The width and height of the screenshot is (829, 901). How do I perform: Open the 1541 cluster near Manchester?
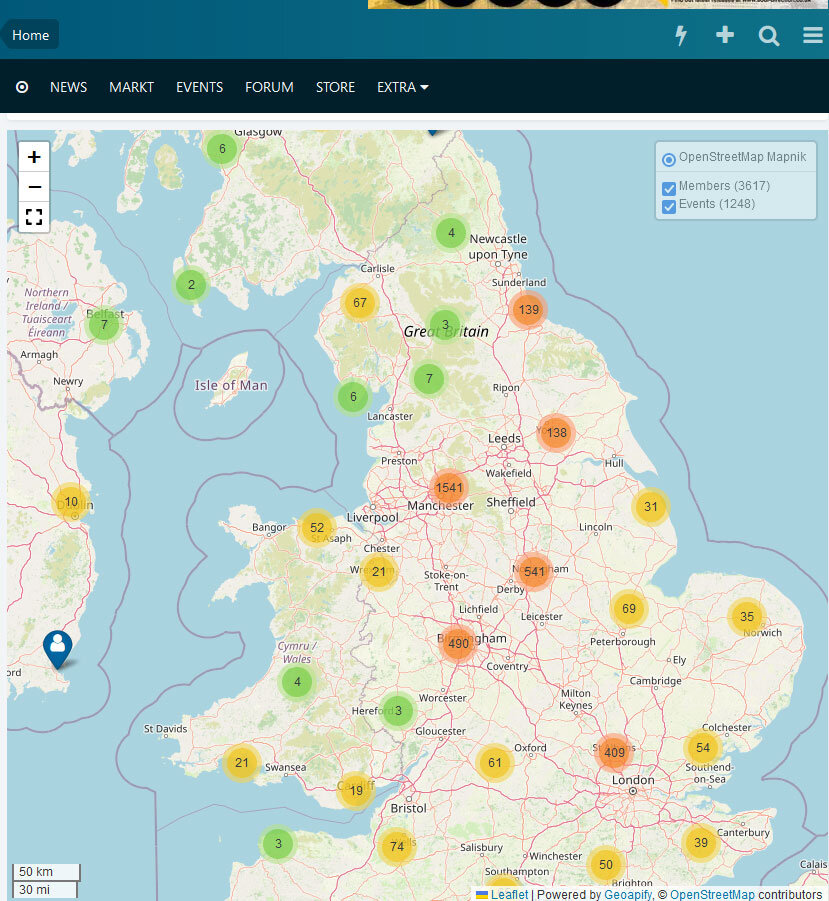point(449,488)
